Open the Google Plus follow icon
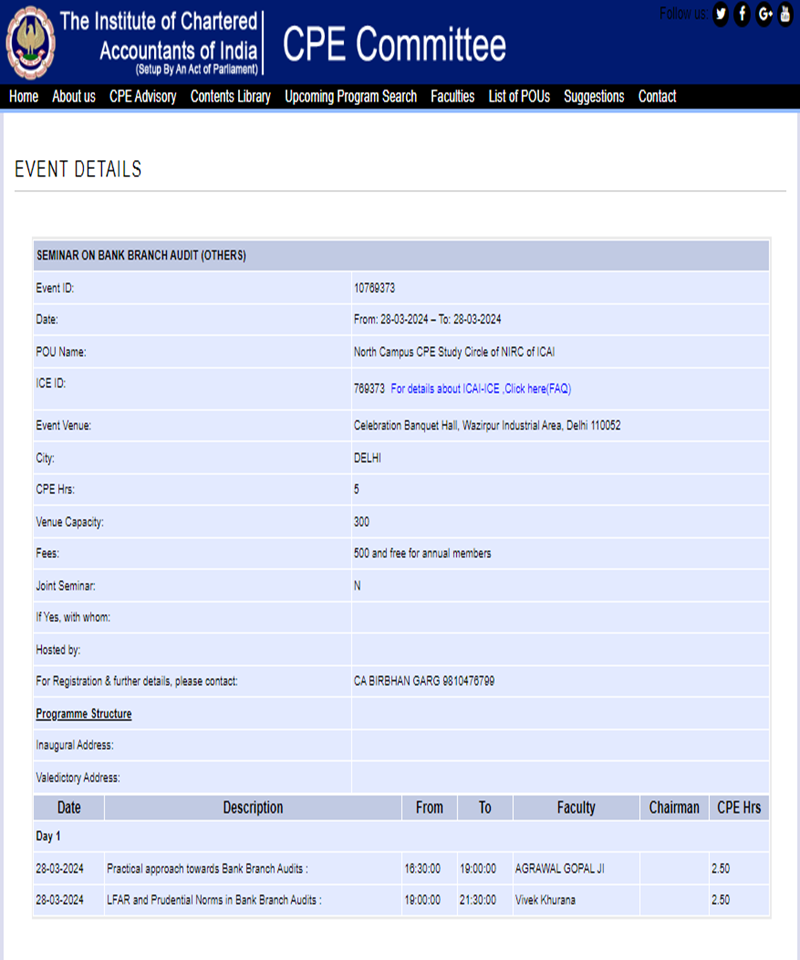800x960 pixels. tap(764, 13)
